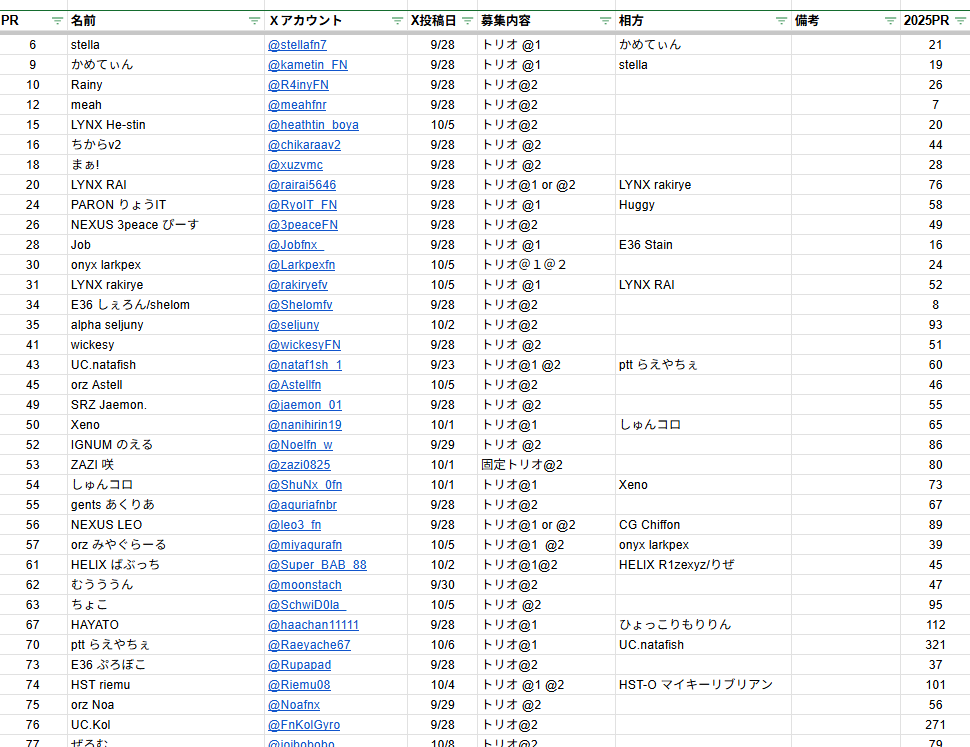This screenshot has width=970, height=747.
Task: Select 2025PR value 321
Action: [935, 645]
